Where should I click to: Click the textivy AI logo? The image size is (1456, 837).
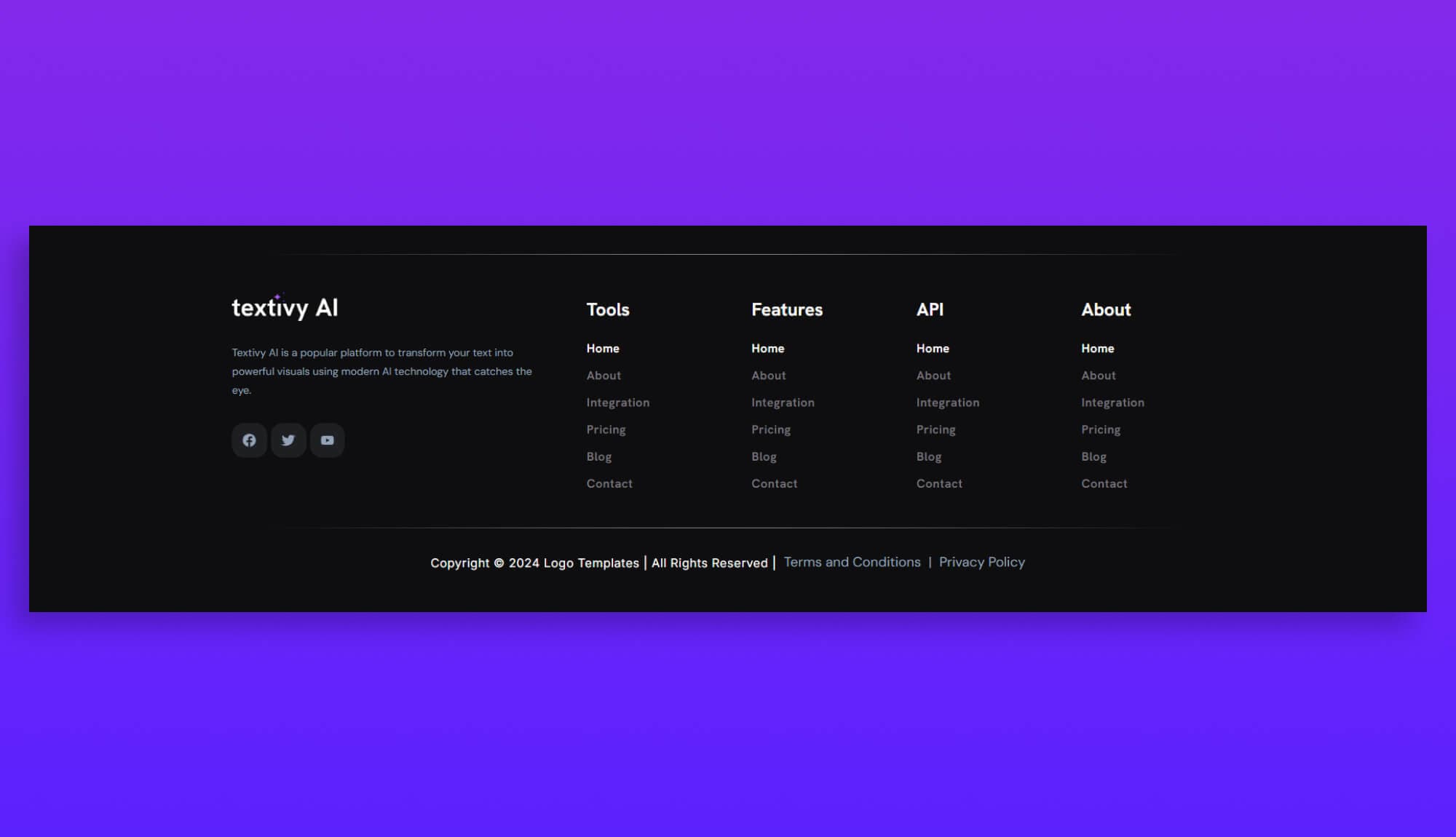285,309
